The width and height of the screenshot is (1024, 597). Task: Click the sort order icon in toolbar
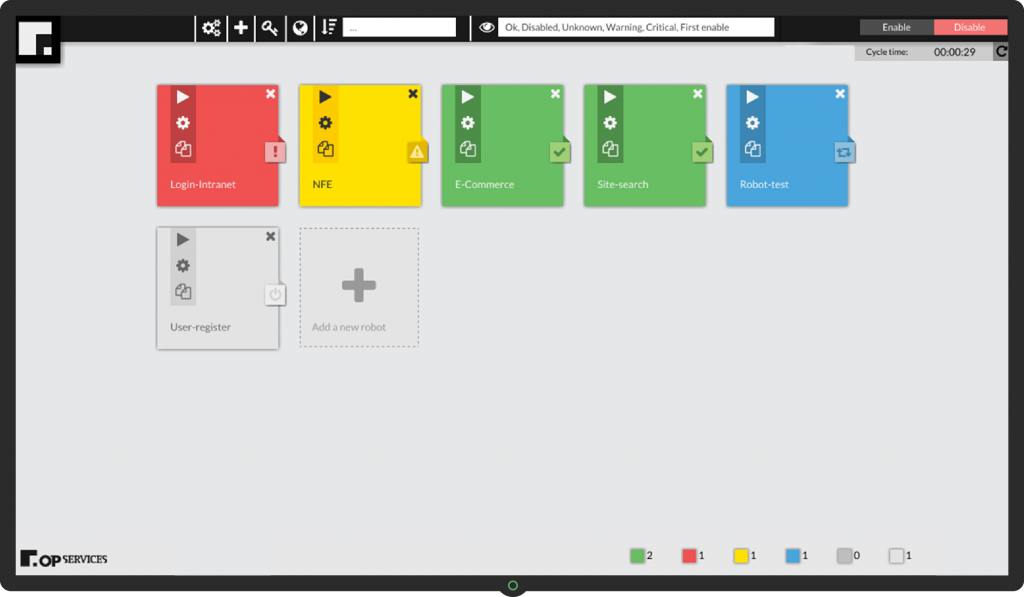328,27
